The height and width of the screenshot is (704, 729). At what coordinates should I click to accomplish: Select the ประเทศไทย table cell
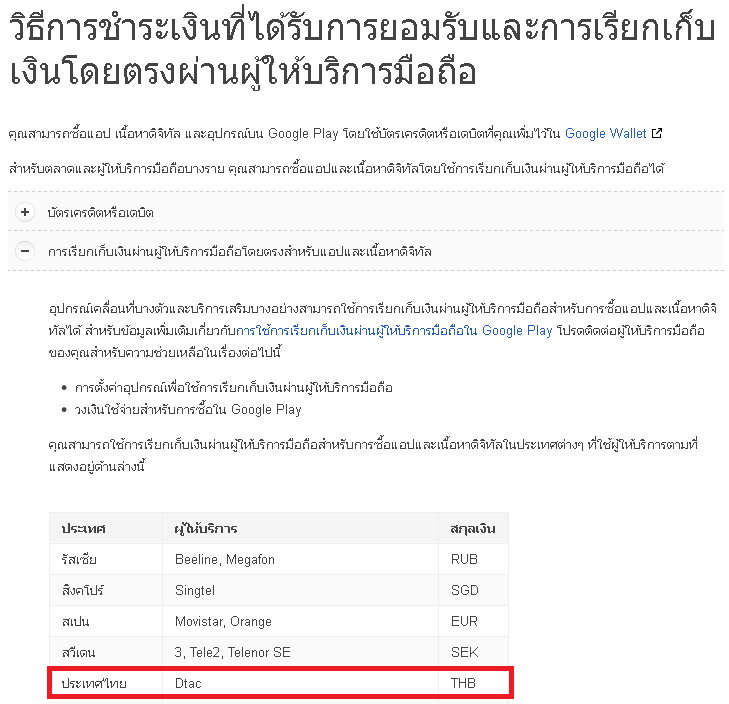[106, 683]
